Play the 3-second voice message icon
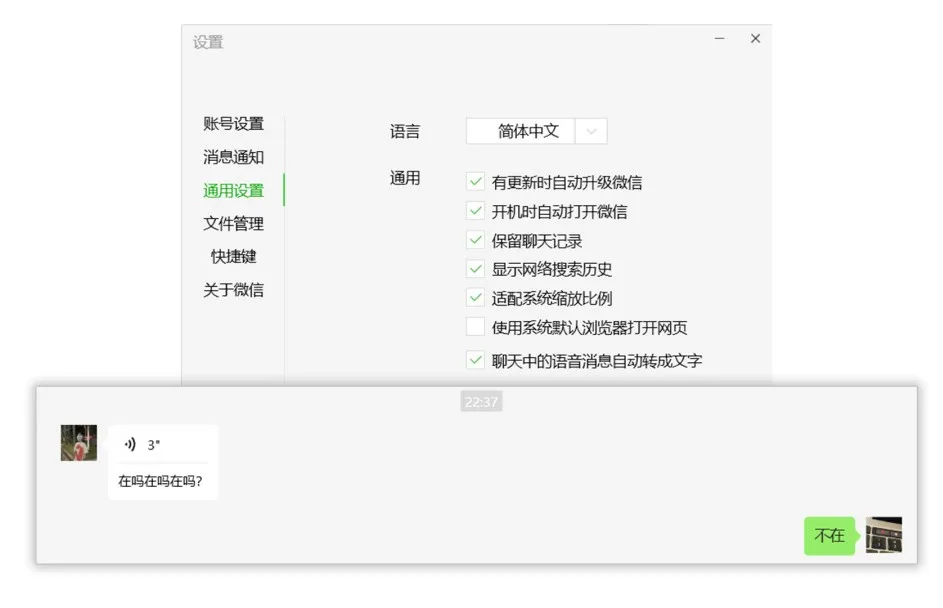Screen dimensions: 943x608 click(x=130, y=444)
